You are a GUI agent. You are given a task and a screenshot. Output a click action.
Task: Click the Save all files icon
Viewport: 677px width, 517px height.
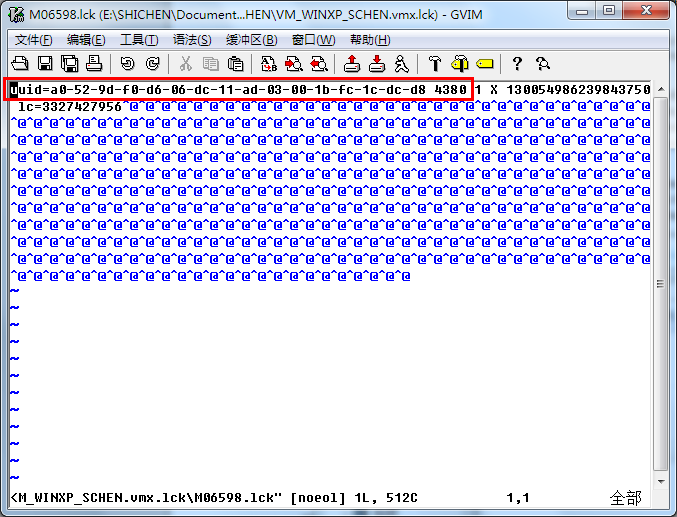(x=70, y=63)
